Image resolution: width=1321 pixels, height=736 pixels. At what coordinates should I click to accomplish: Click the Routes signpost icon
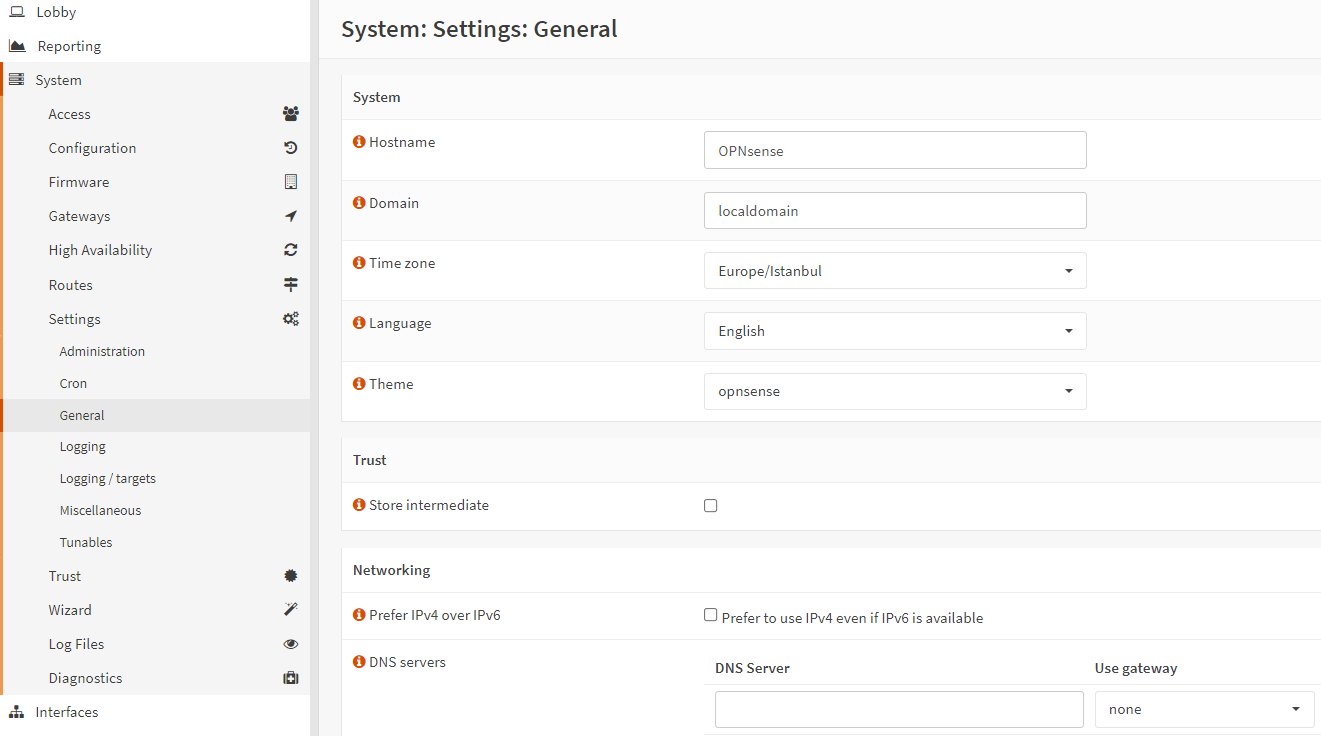point(290,285)
